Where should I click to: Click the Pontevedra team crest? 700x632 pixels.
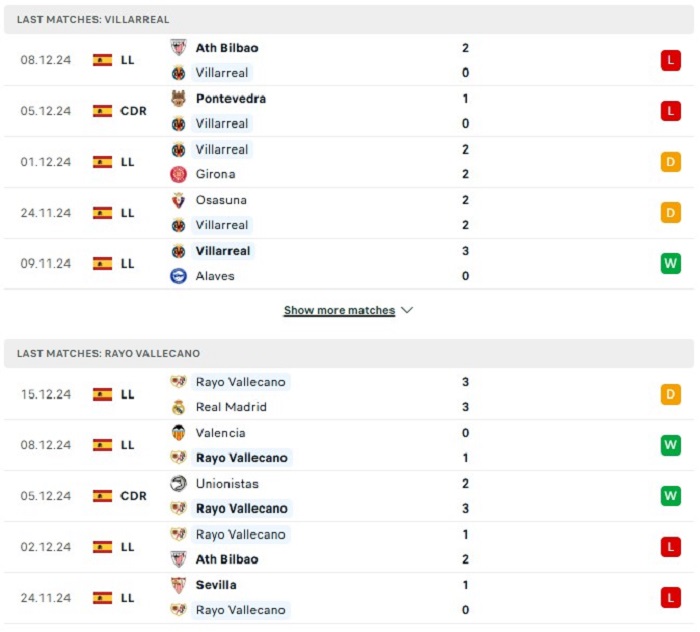(x=178, y=98)
